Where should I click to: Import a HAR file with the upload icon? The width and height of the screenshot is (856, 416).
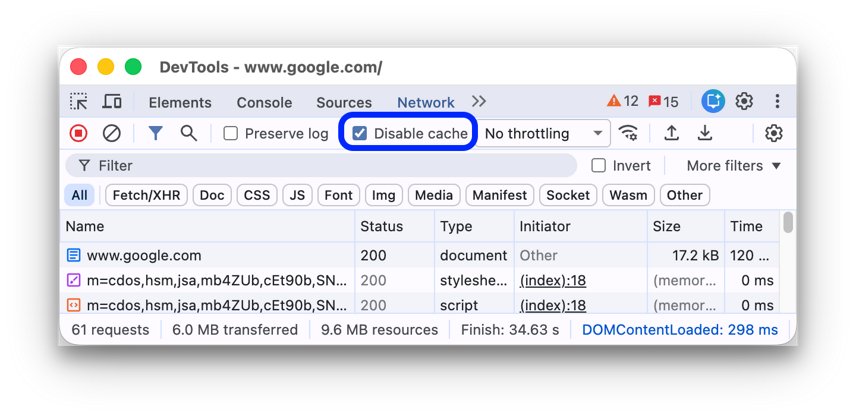pyautogui.click(x=671, y=133)
